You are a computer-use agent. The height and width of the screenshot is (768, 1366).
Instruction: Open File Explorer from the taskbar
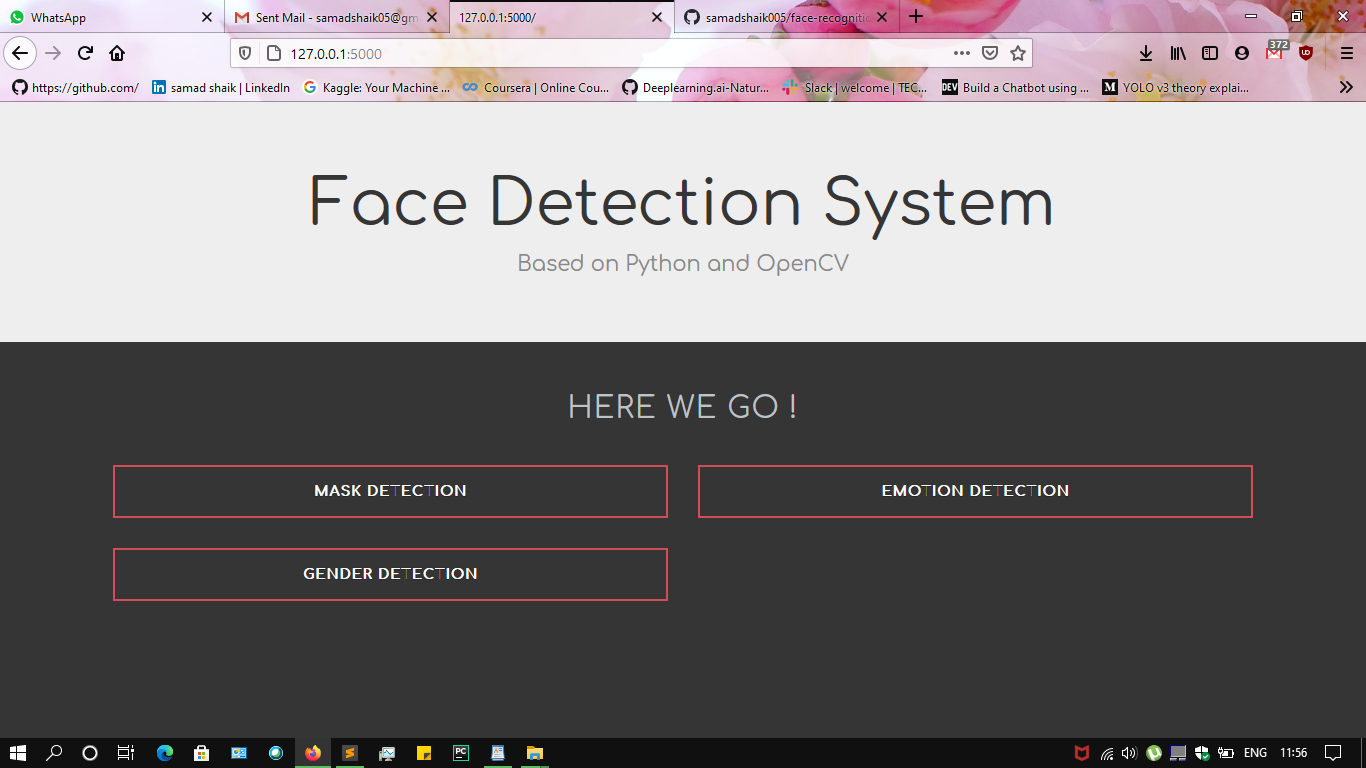pyautogui.click(x=535, y=753)
